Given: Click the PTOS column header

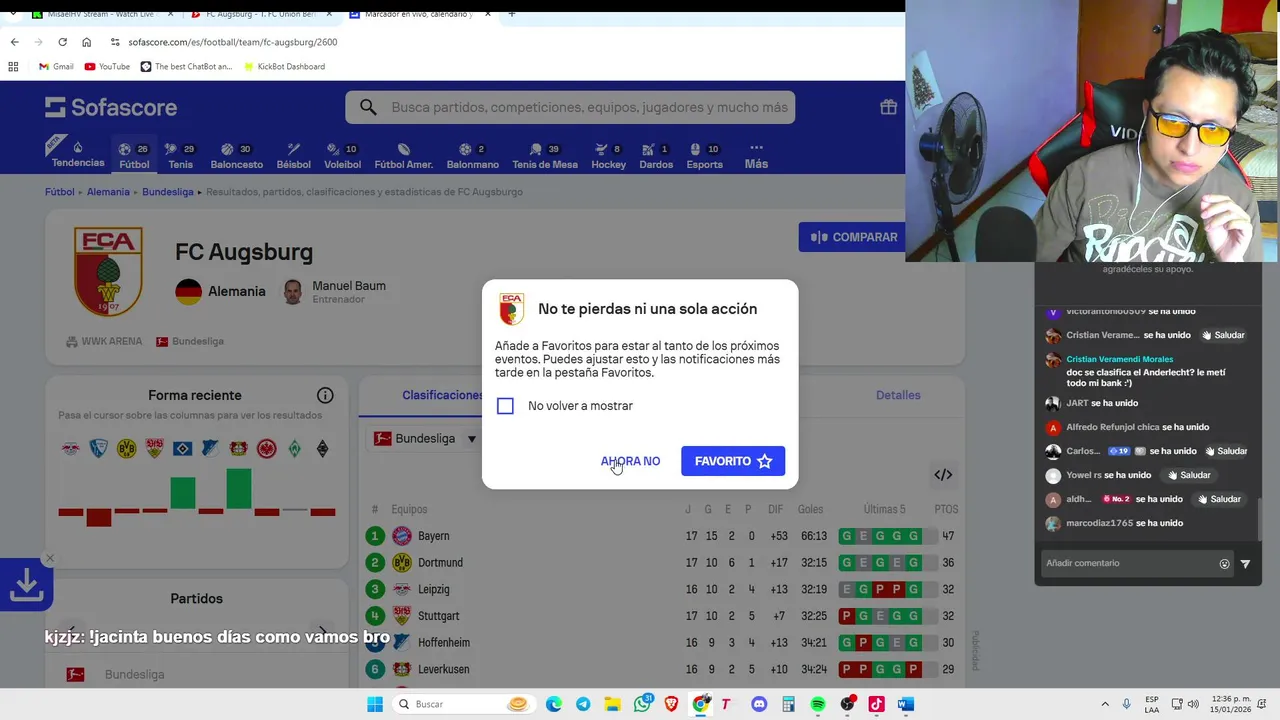Looking at the screenshot, I should [x=946, y=509].
